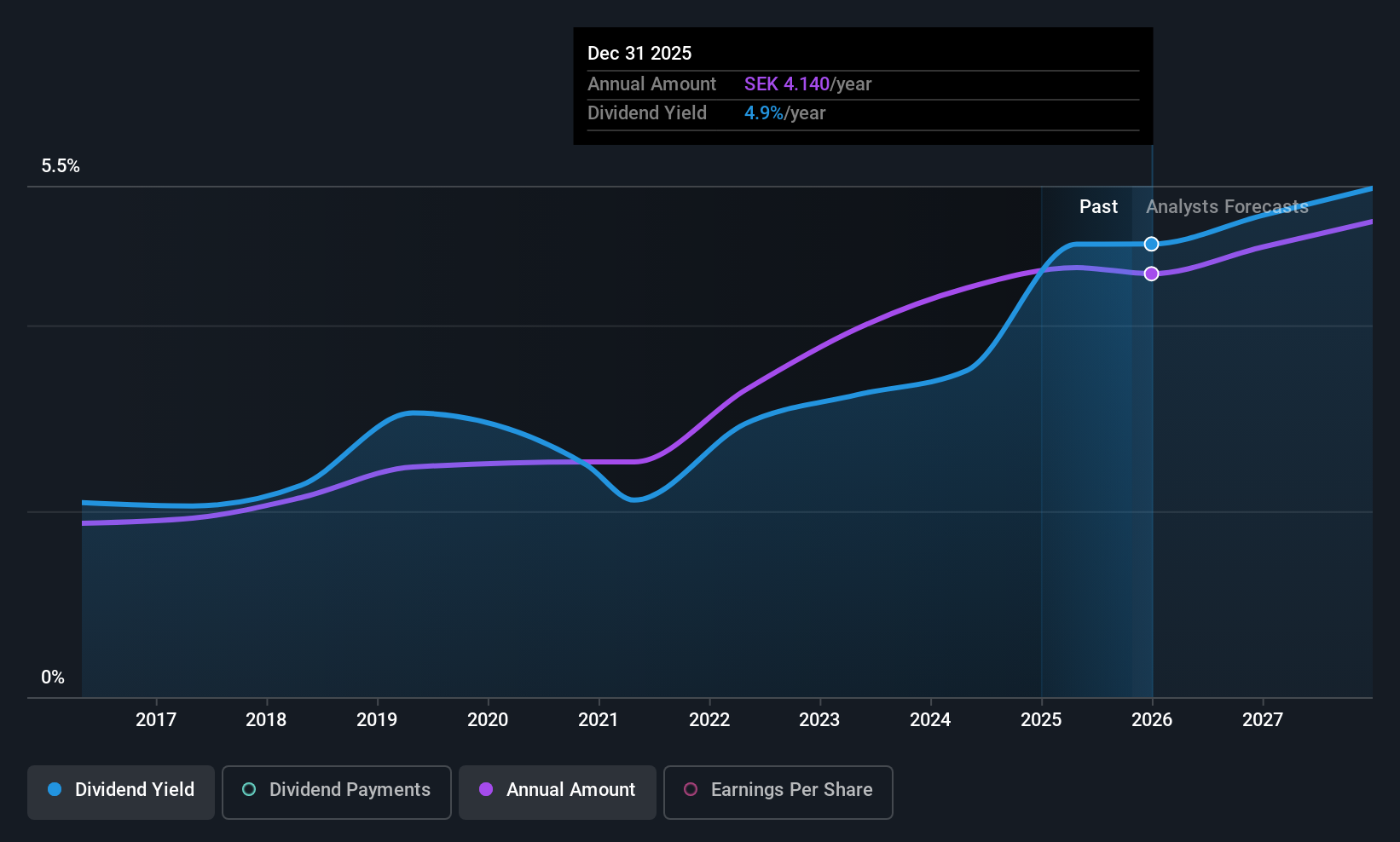Click the blue Dividend Yield legend dot

point(54,790)
